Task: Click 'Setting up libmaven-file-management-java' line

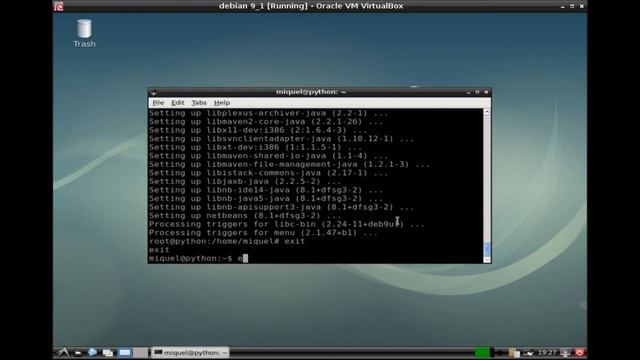Action: click(x=289, y=164)
